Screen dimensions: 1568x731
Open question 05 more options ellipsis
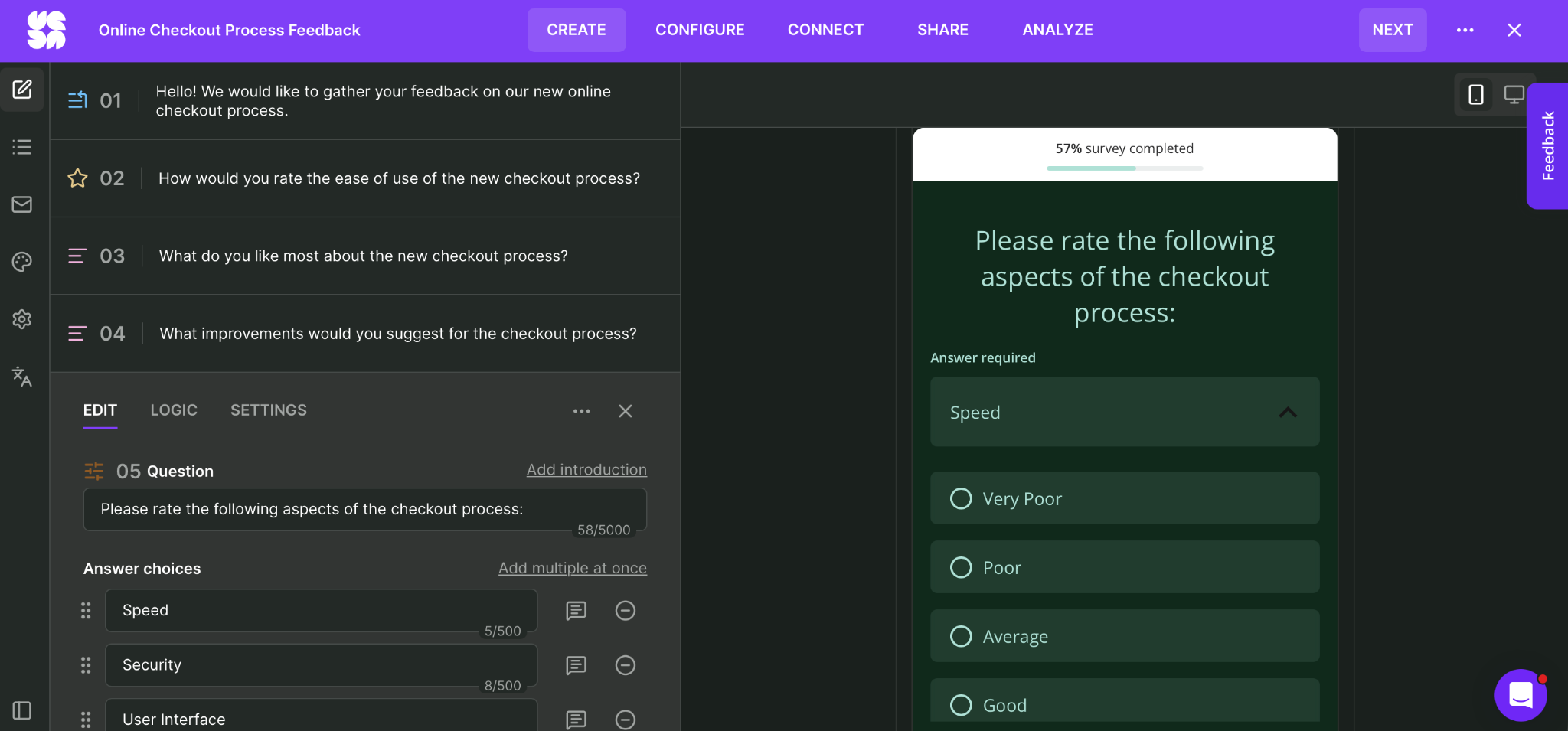tap(582, 411)
